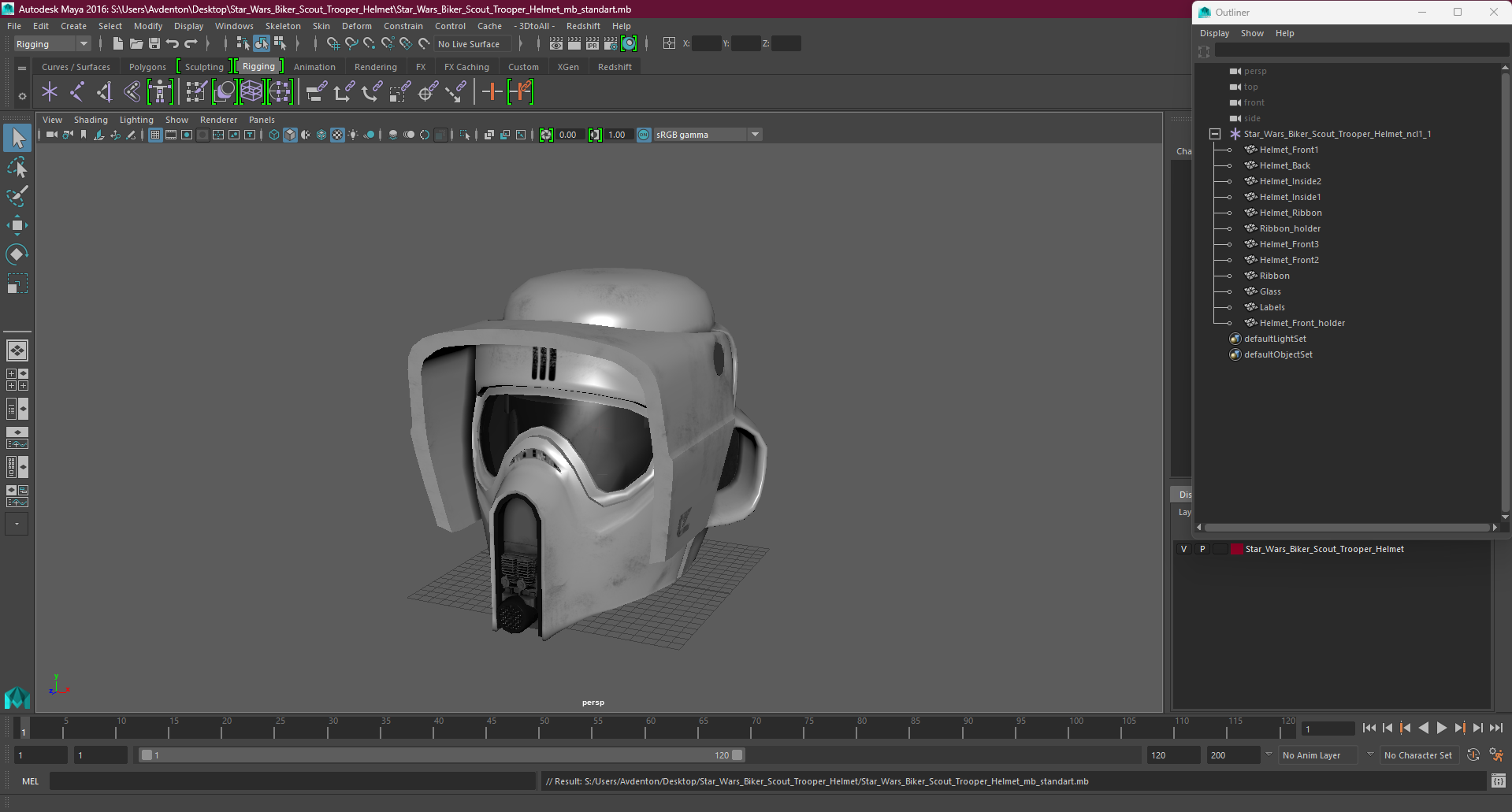
Task: Click the Auto Keyframe toggle icon
Action: tap(1473, 755)
